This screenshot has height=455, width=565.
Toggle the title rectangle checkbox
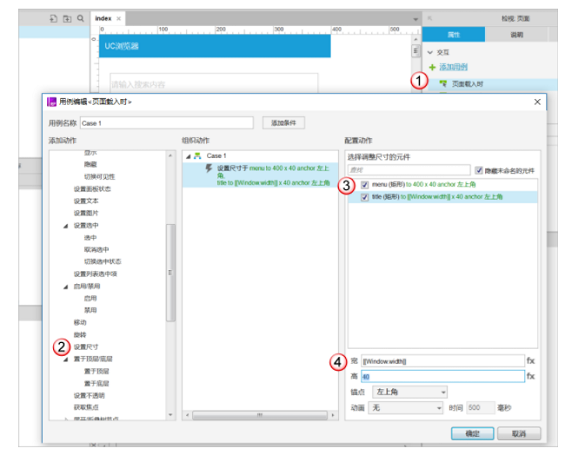click(x=365, y=197)
